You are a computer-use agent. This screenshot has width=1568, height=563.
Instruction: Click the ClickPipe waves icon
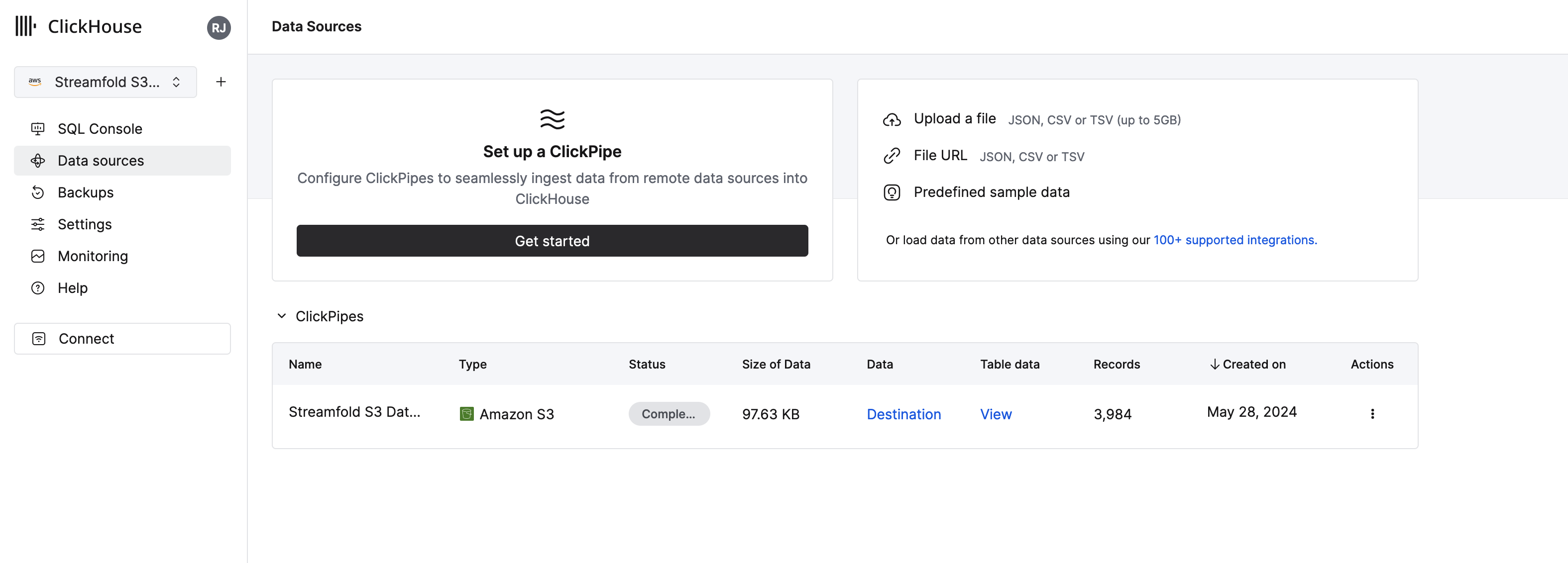(x=552, y=119)
